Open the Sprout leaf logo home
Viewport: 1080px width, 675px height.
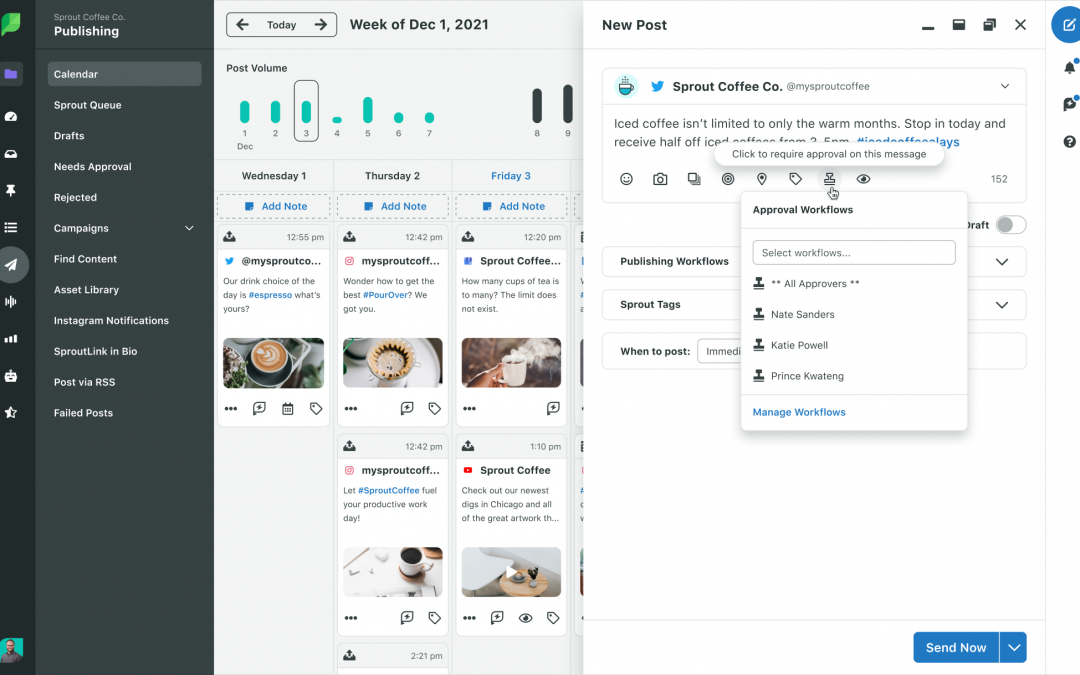pos(11,23)
